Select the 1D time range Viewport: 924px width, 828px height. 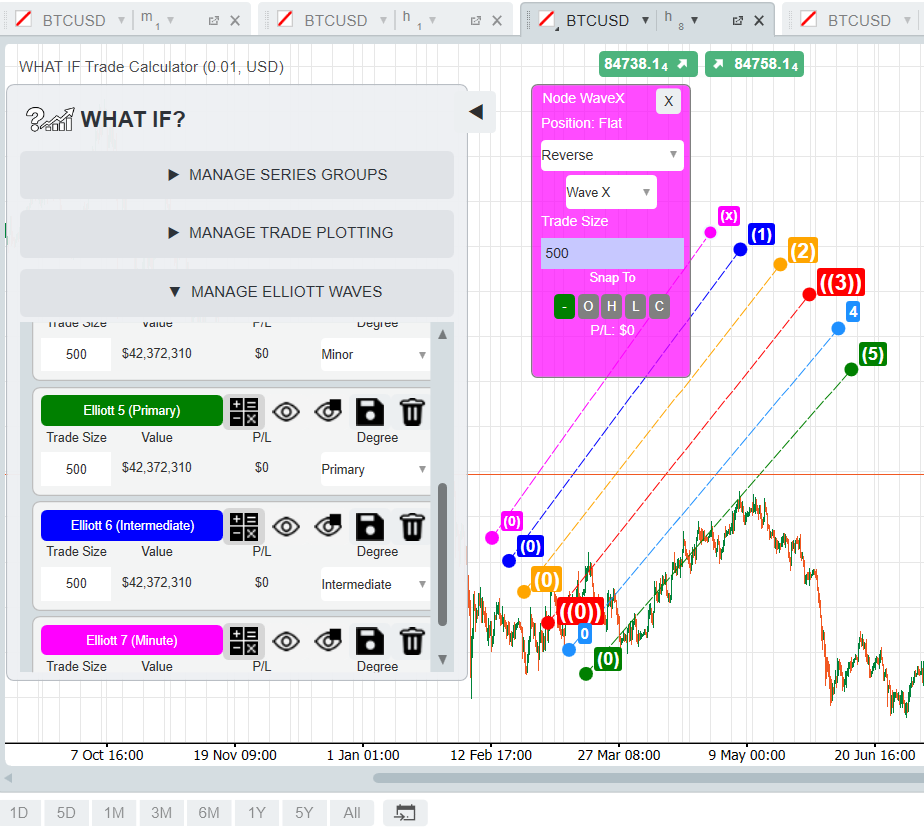tap(19, 813)
